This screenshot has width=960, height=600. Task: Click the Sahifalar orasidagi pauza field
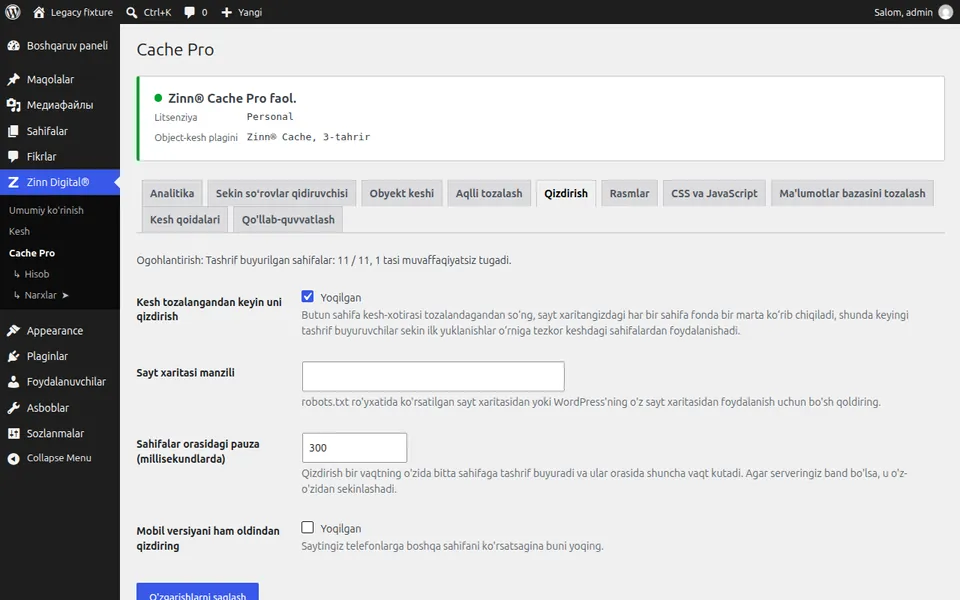click(x=354, y=448)
